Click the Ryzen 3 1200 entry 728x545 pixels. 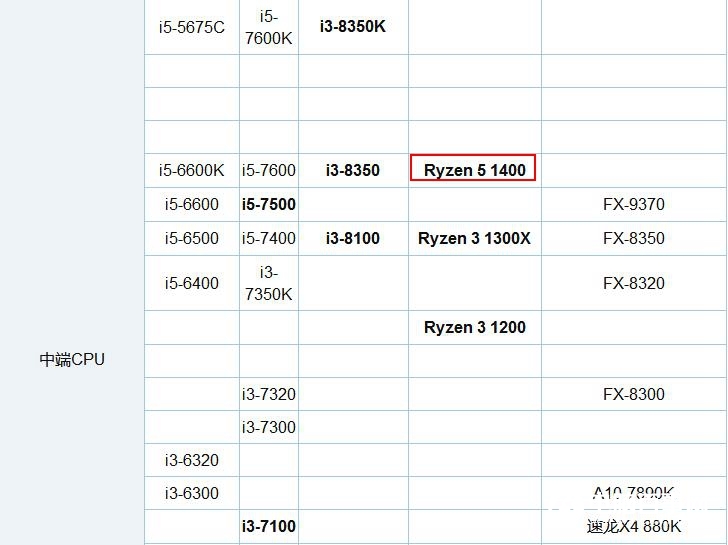tap(474, 327)
